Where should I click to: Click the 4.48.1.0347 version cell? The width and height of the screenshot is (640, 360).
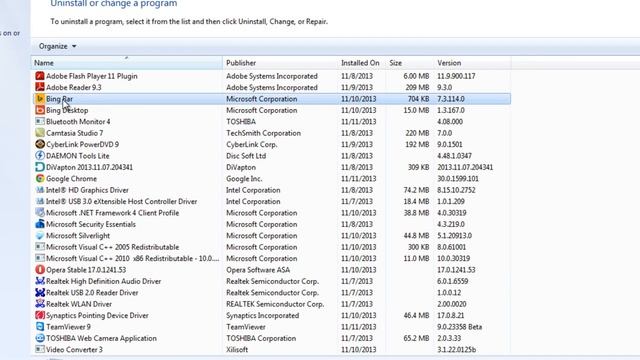[x=454, y=156]
